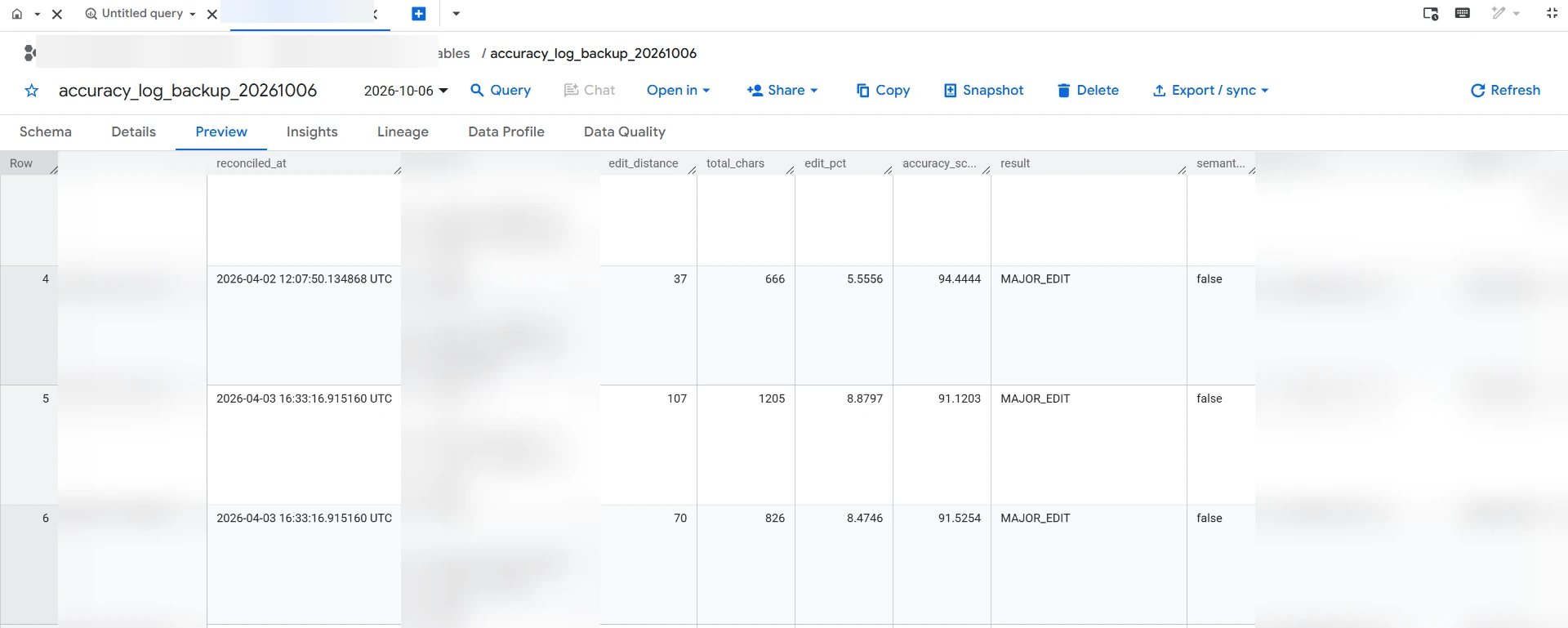Open the Export / sync menu

pyautogui.click(x=1210, y=91)
